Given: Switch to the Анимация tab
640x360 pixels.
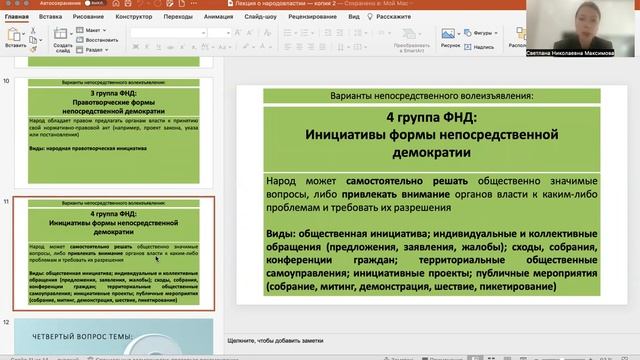Looking at the screenshot, I should coord(218,17).
